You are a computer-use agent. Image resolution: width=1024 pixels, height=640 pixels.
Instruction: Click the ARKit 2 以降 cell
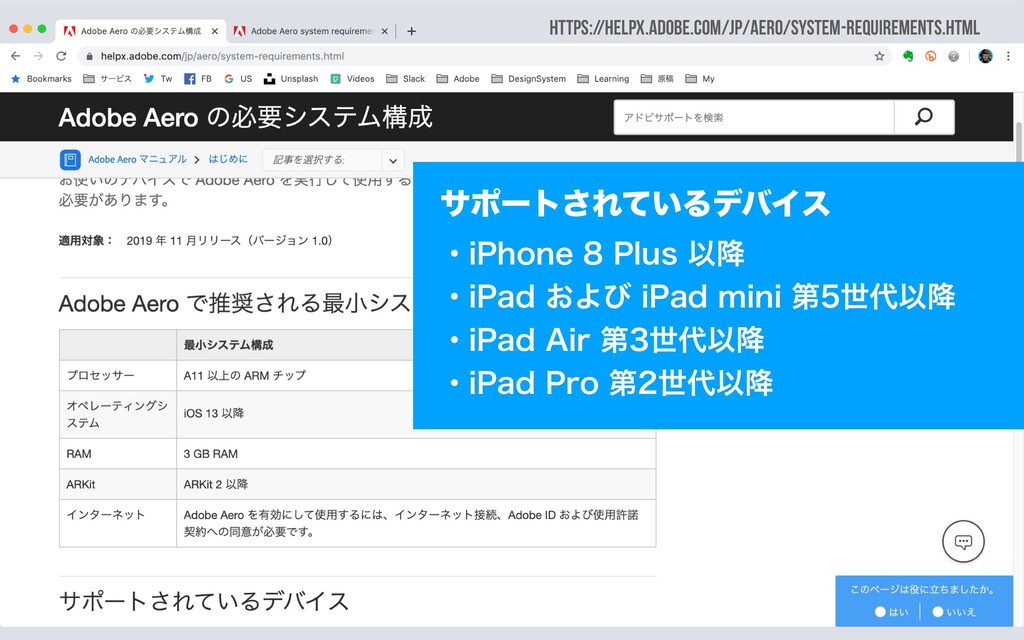click(416, 485)
